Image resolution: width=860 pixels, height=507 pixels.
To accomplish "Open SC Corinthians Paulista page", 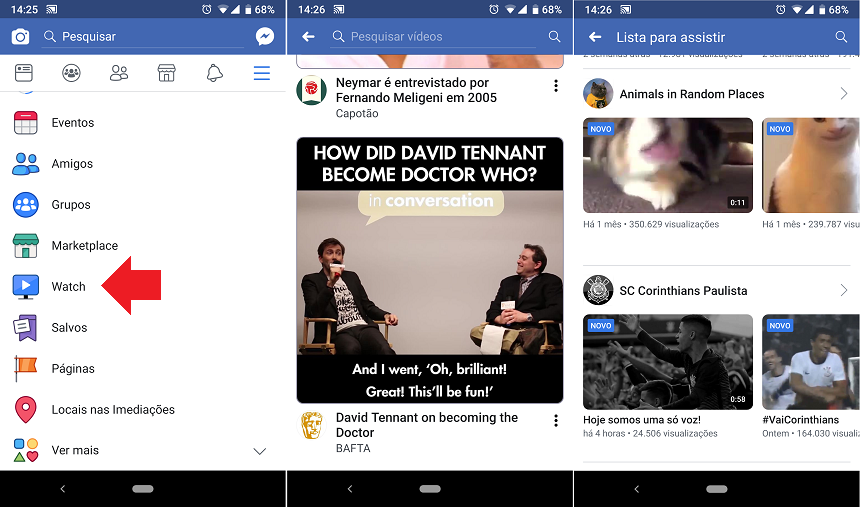I will [x=683, y=291].
